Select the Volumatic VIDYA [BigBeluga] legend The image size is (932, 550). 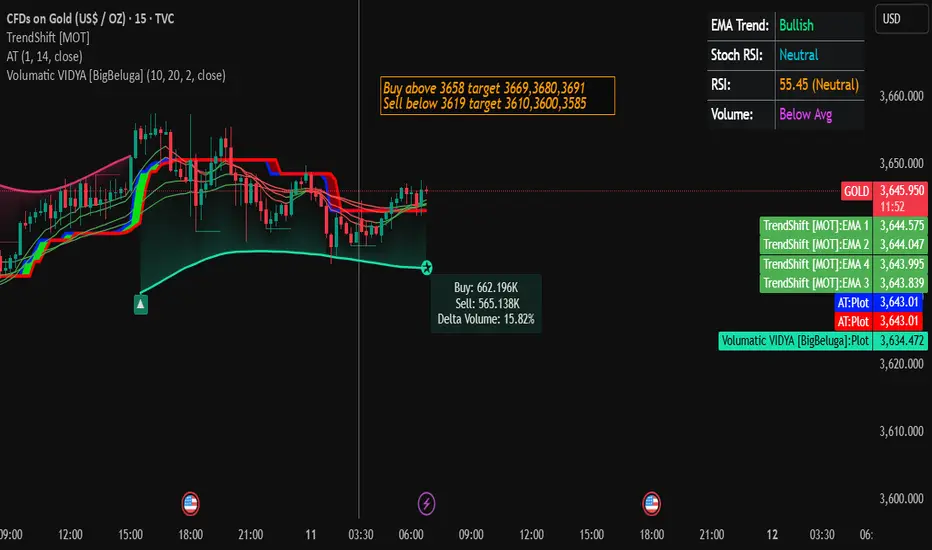[116, 76]
